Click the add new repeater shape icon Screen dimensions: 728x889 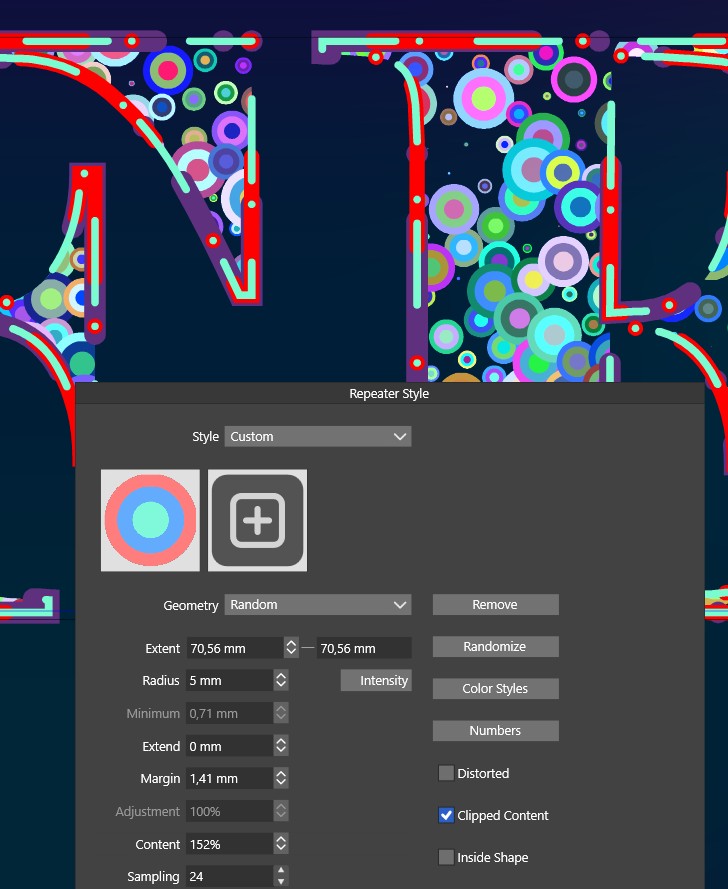(x=258, y=521)
